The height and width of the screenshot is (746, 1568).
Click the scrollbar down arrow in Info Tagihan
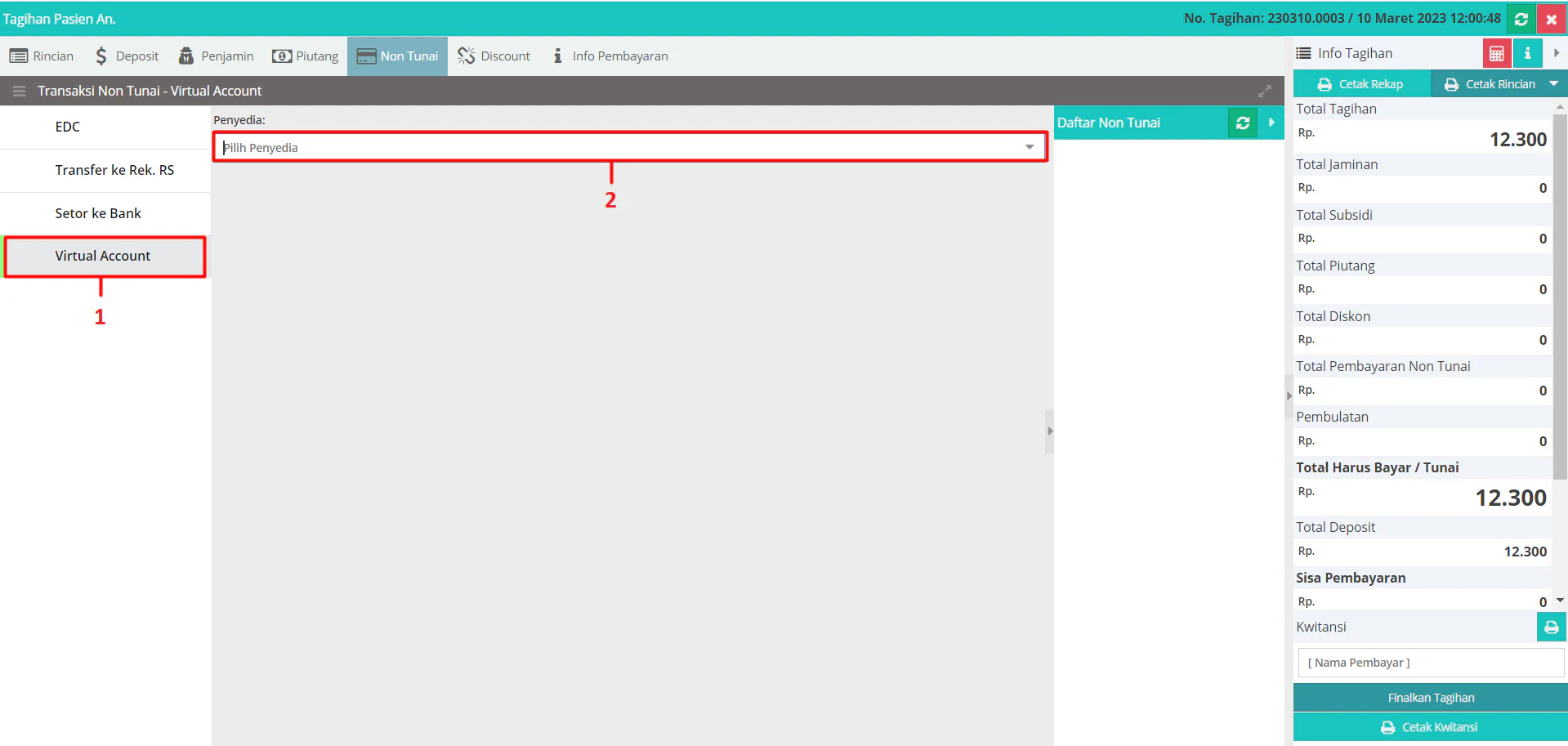point(1560,601)
